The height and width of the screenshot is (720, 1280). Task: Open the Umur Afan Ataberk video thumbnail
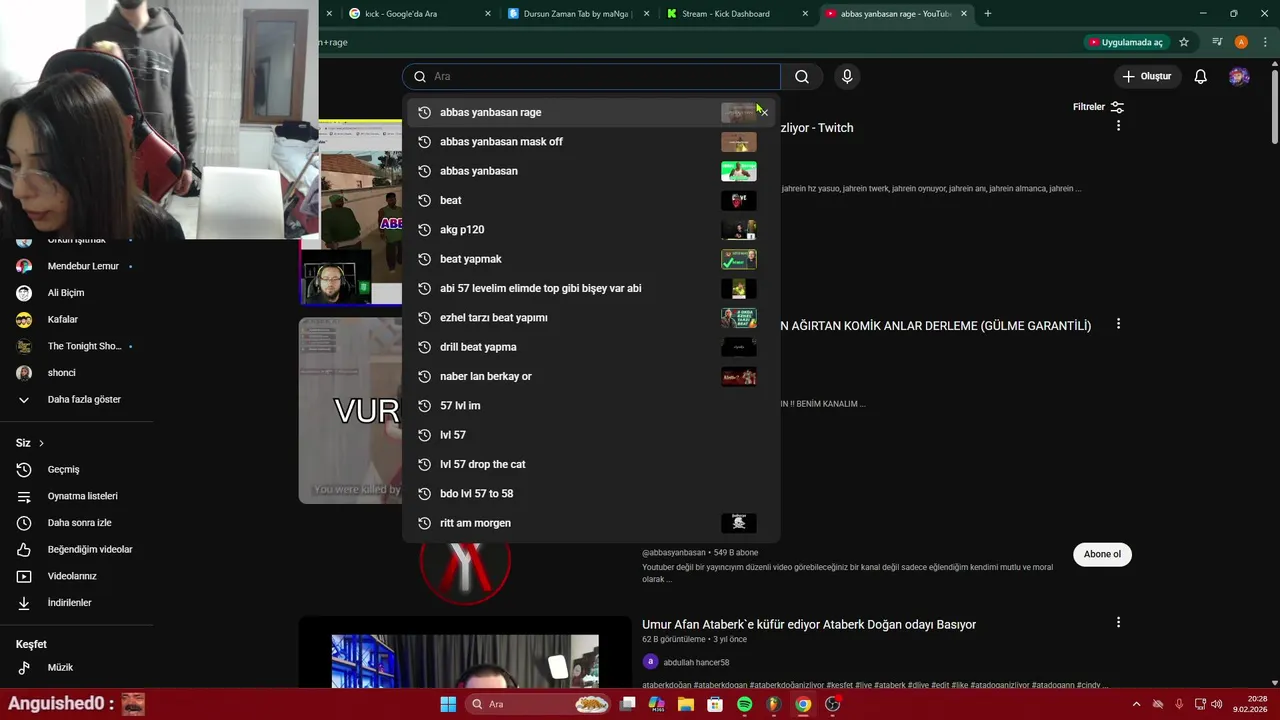point(465,653)
